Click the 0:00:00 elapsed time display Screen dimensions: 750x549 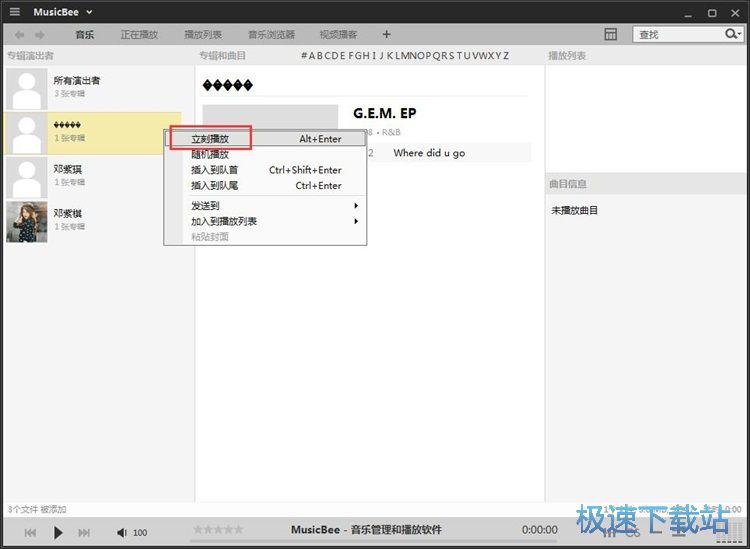[540, 530]
